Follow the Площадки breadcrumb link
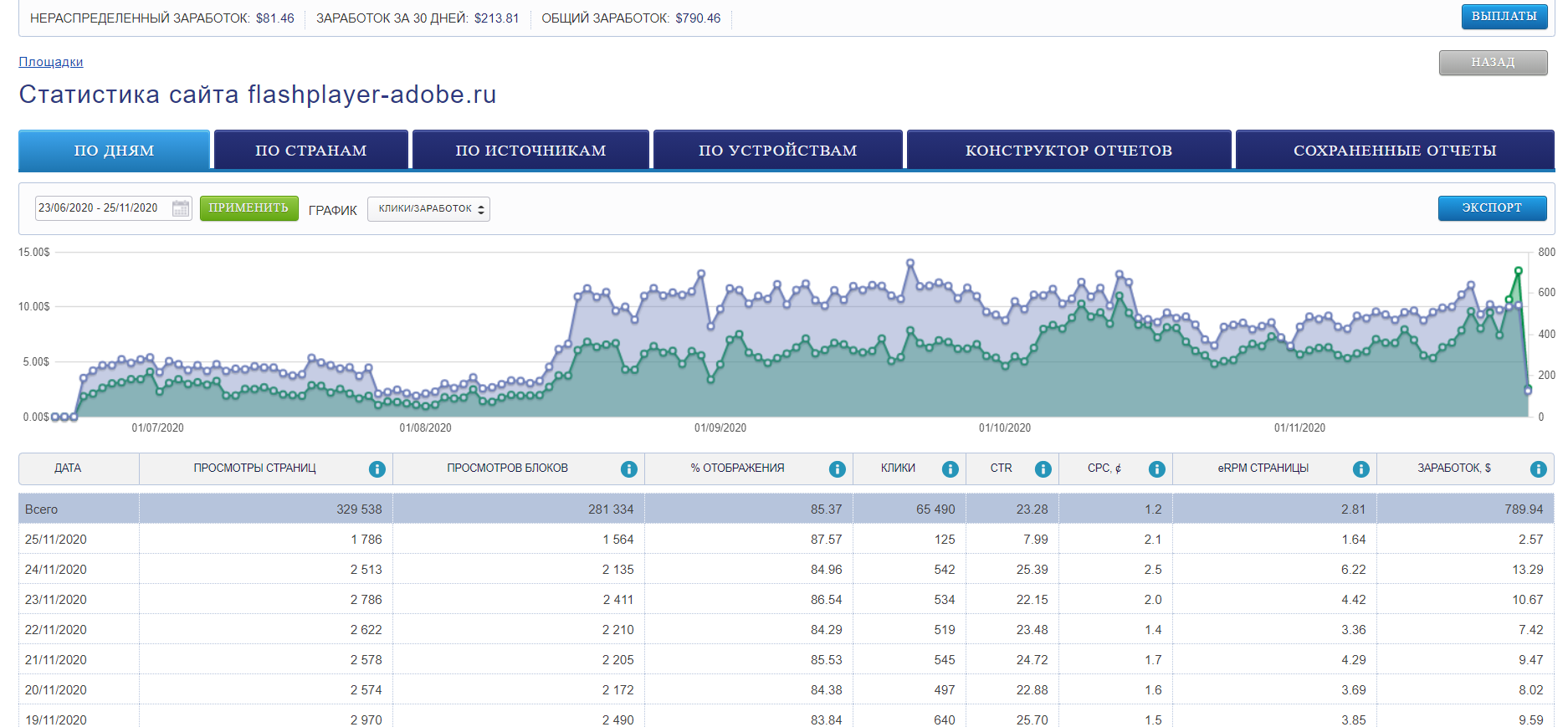Screen dimensions: 1568x727 pyautogui.click(x=51, y=62)
